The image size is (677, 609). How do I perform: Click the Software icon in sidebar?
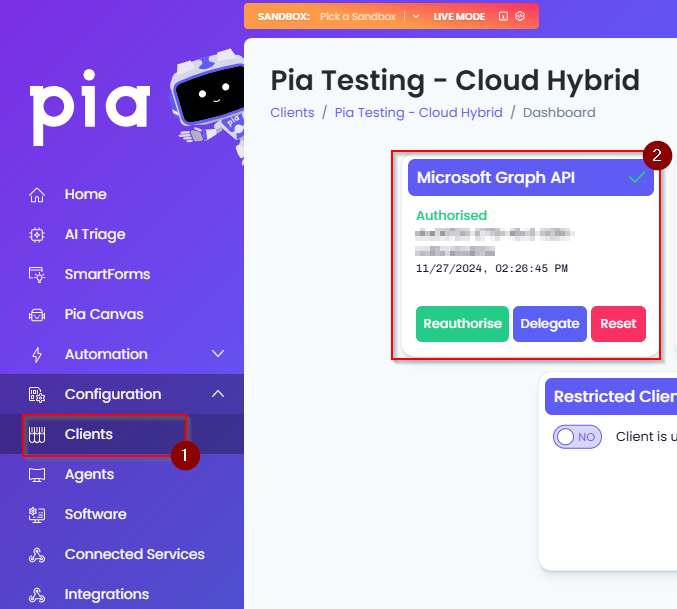coord(37,514)
